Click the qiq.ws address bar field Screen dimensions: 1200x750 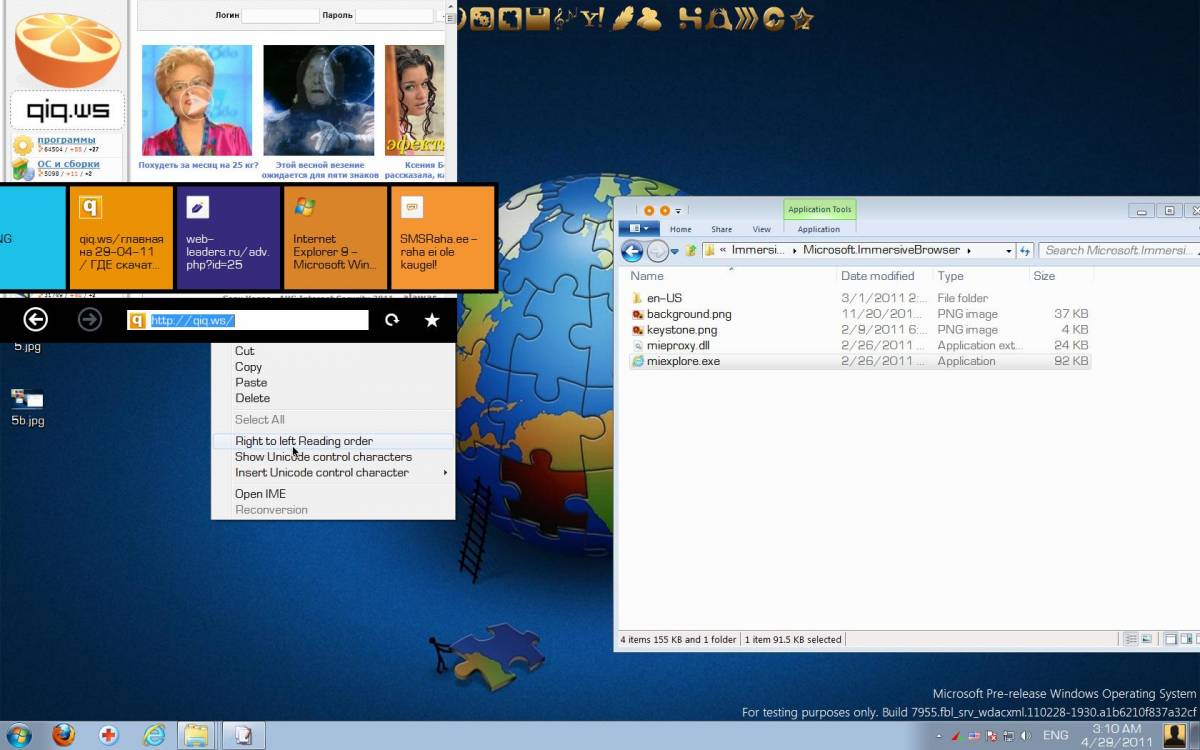coord(248,320)
